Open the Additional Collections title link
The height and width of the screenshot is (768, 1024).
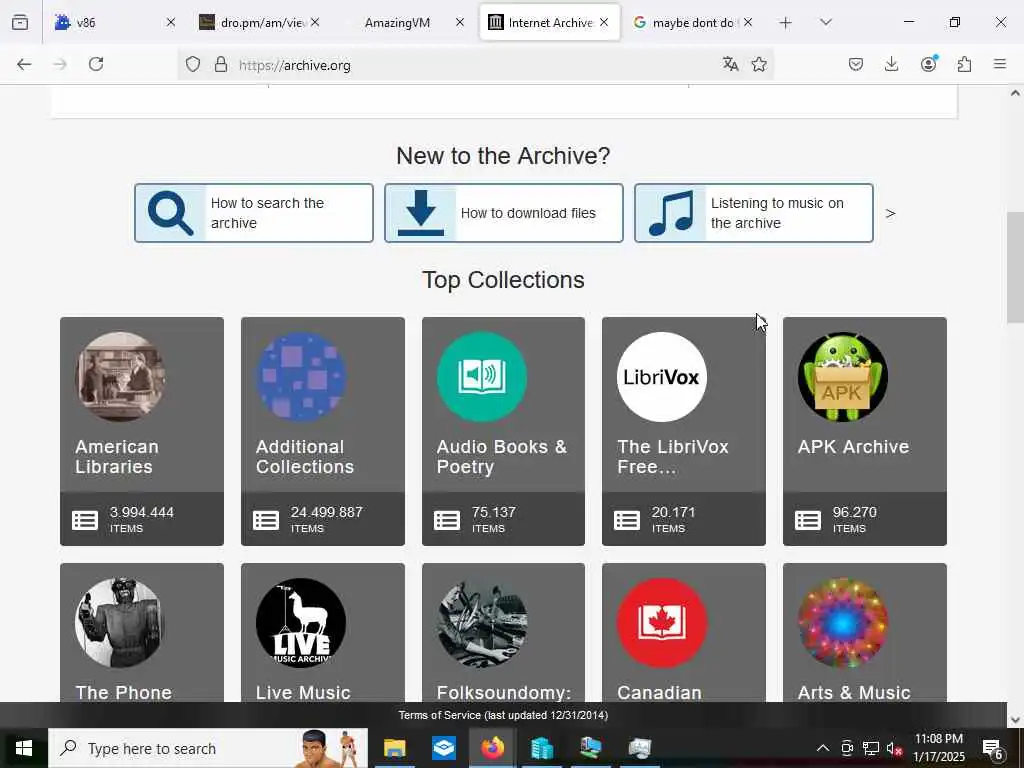pos(304,456)
